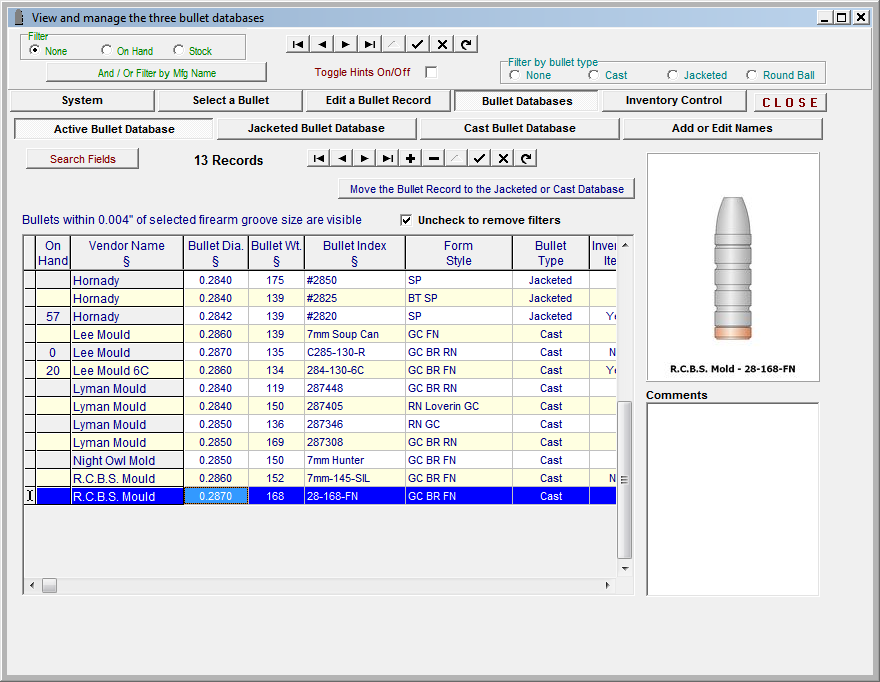Delete the current record with the minus icon
880x682 pixels.
click(x=434, y=158)
